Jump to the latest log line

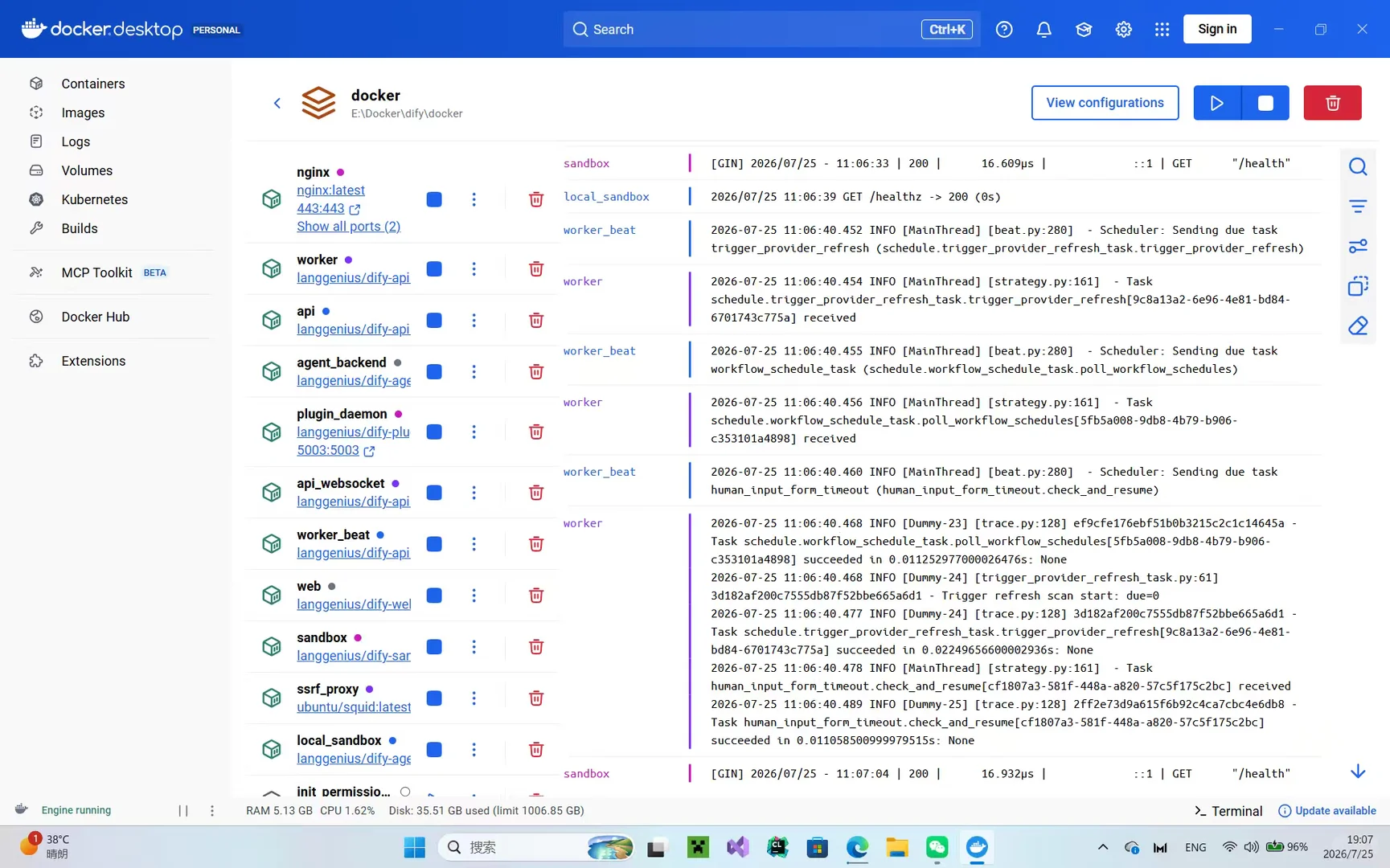1358,772
